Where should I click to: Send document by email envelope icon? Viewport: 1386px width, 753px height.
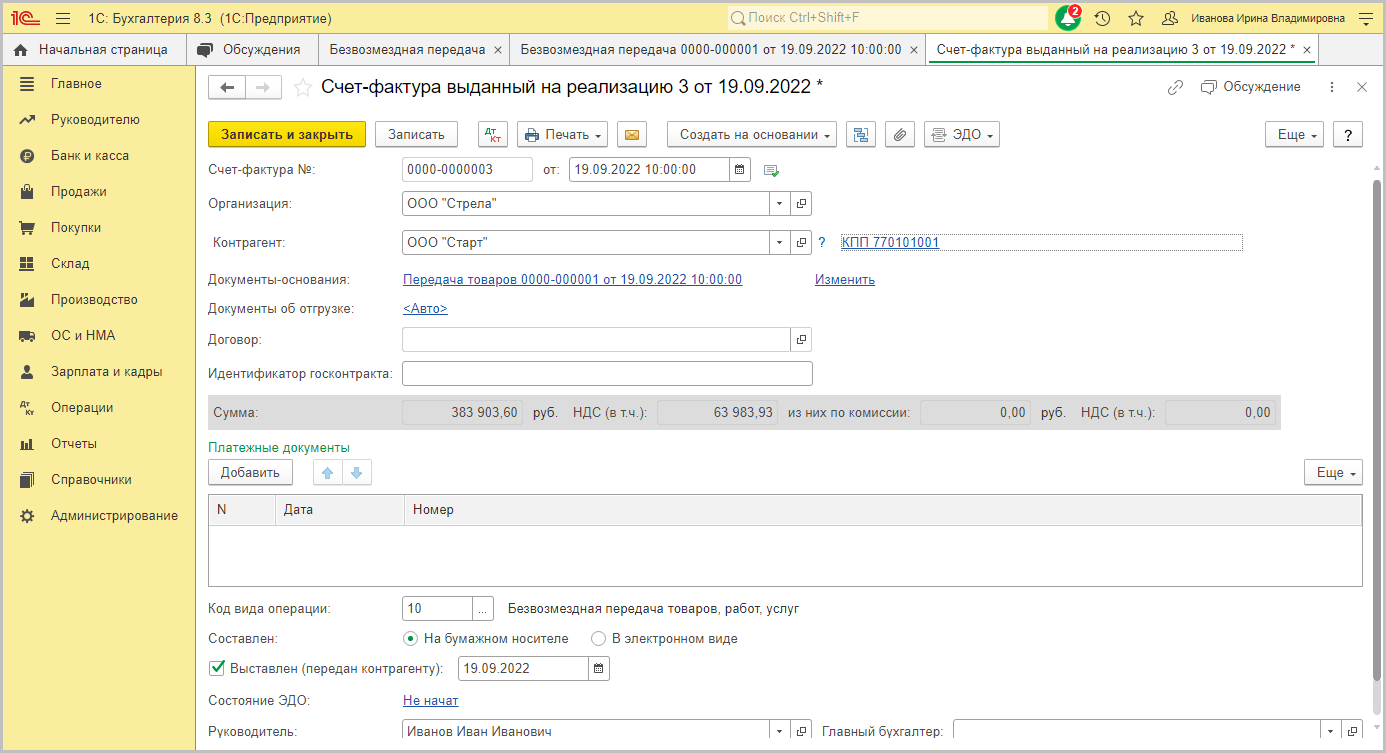click(x=632, y=135)
